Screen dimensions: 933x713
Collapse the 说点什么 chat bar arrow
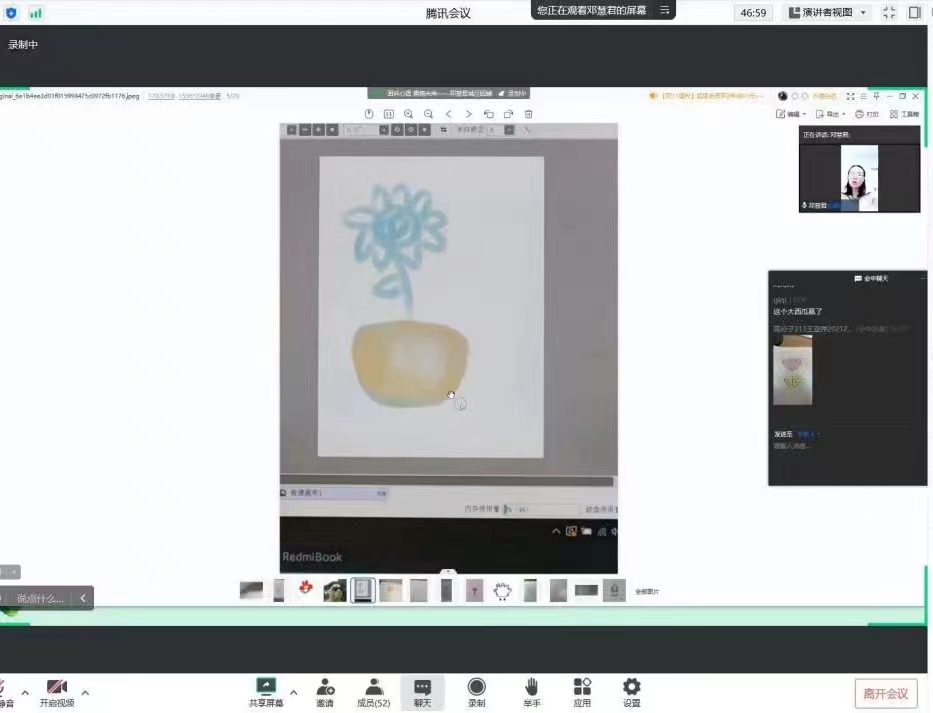83,598
